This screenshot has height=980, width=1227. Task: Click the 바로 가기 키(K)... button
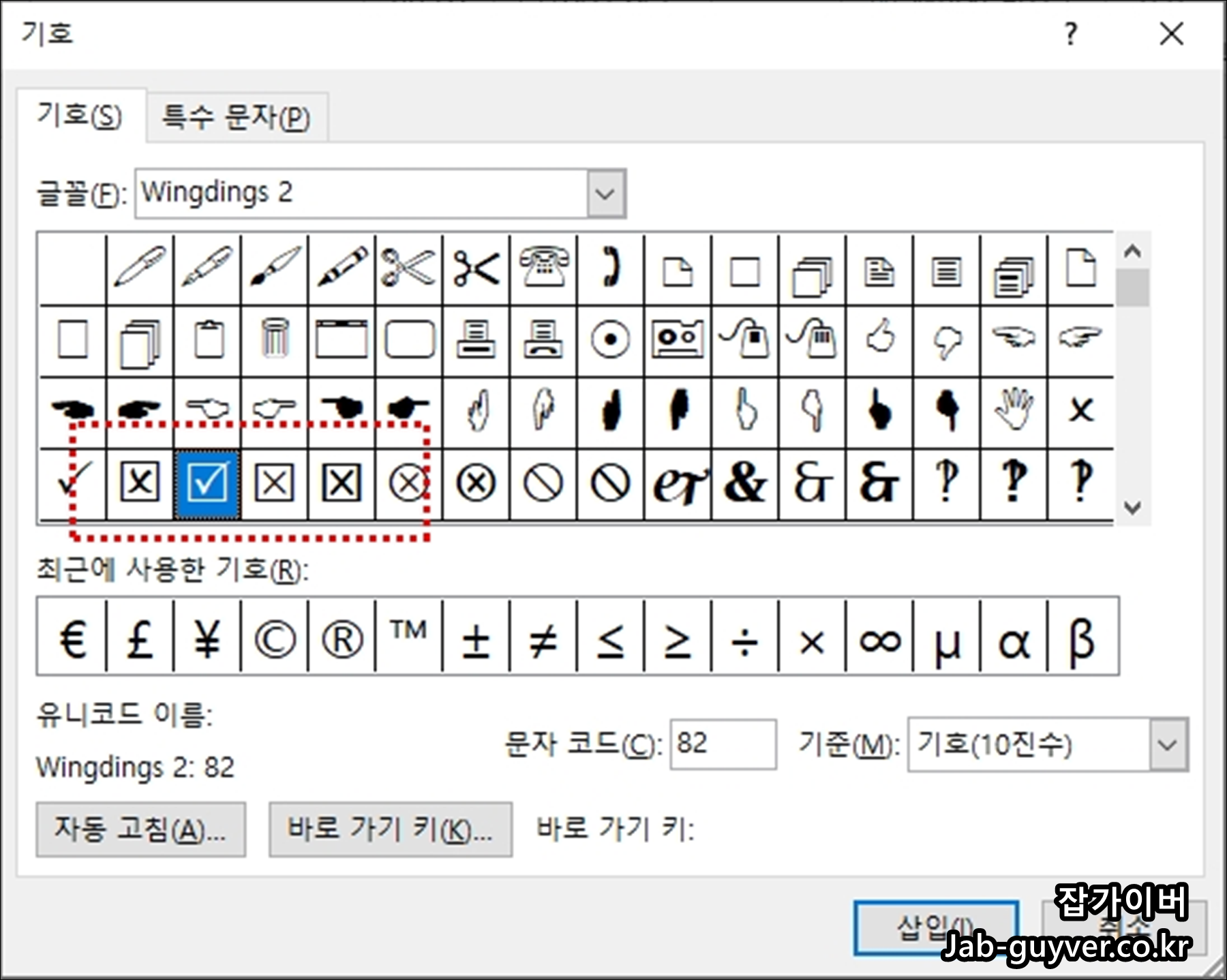(x=391, y=829)
